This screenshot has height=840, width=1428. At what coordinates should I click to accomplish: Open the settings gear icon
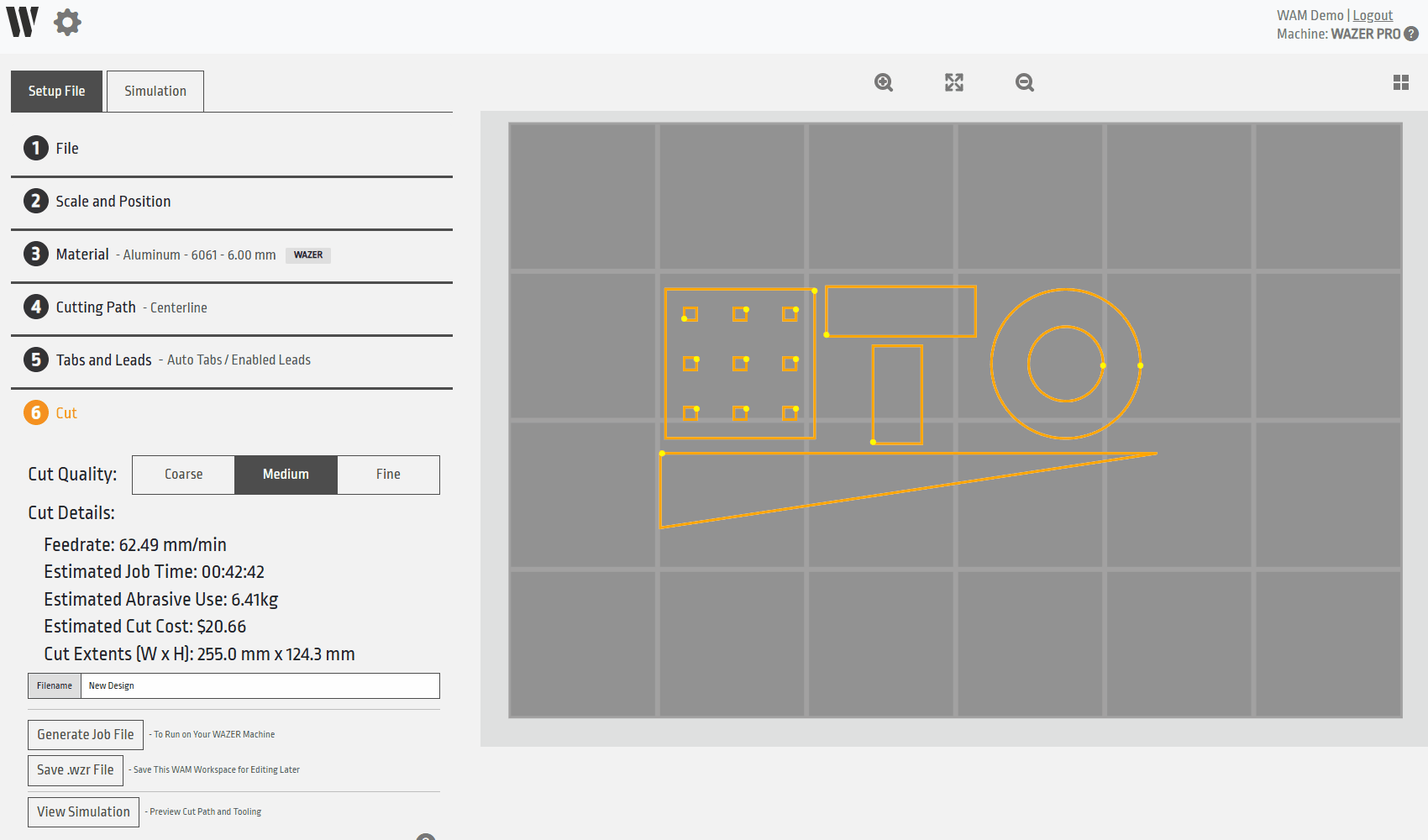click(67, 22)
